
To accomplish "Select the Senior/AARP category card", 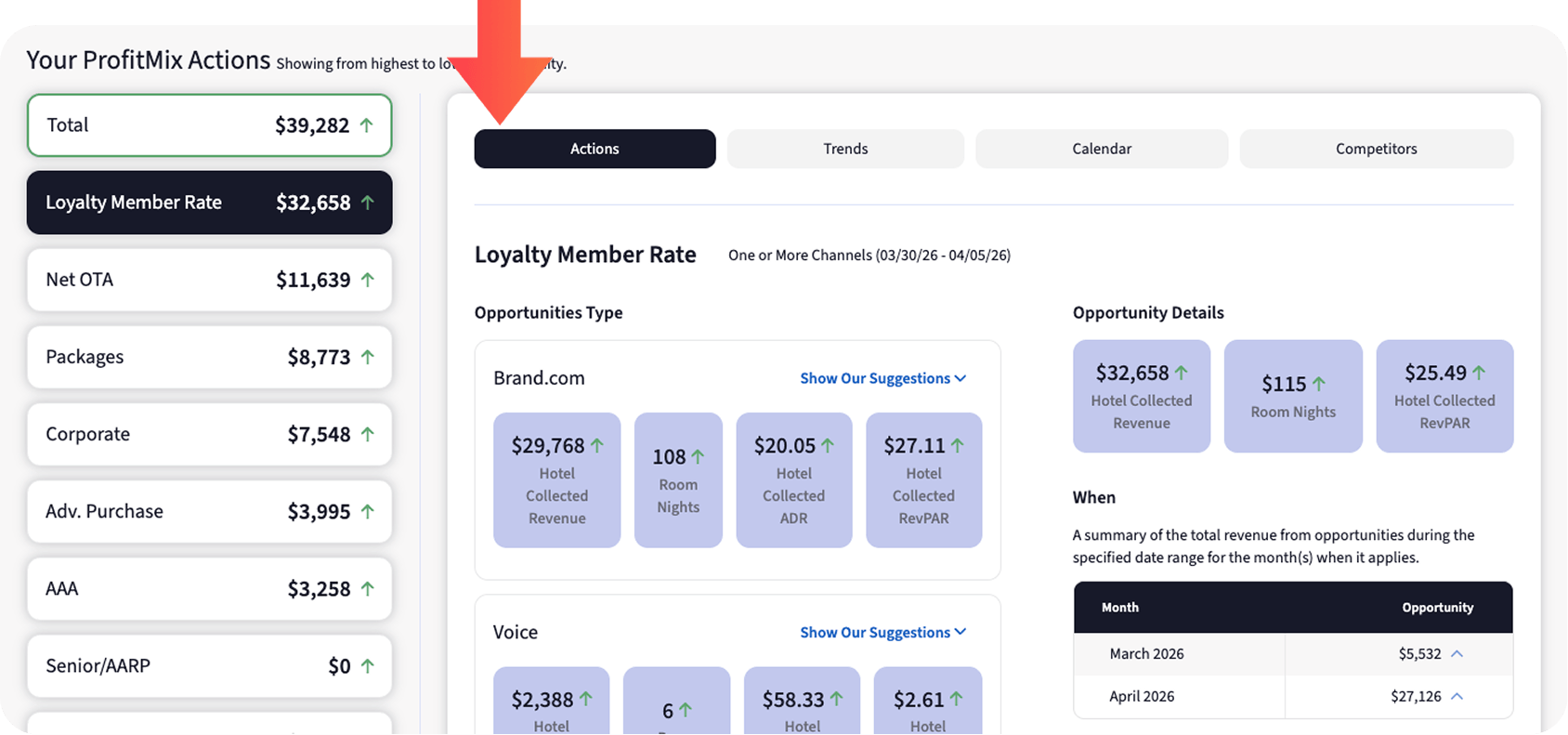I will point(209,665).
